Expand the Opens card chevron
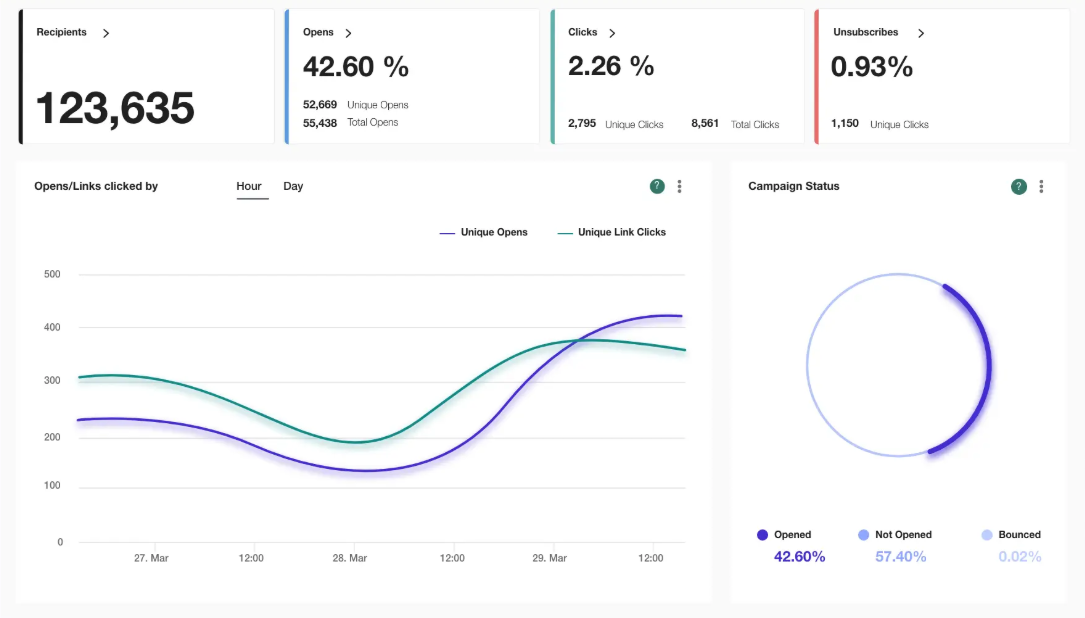The height and width of the screenshot is (618, 1085). [348, 33]
